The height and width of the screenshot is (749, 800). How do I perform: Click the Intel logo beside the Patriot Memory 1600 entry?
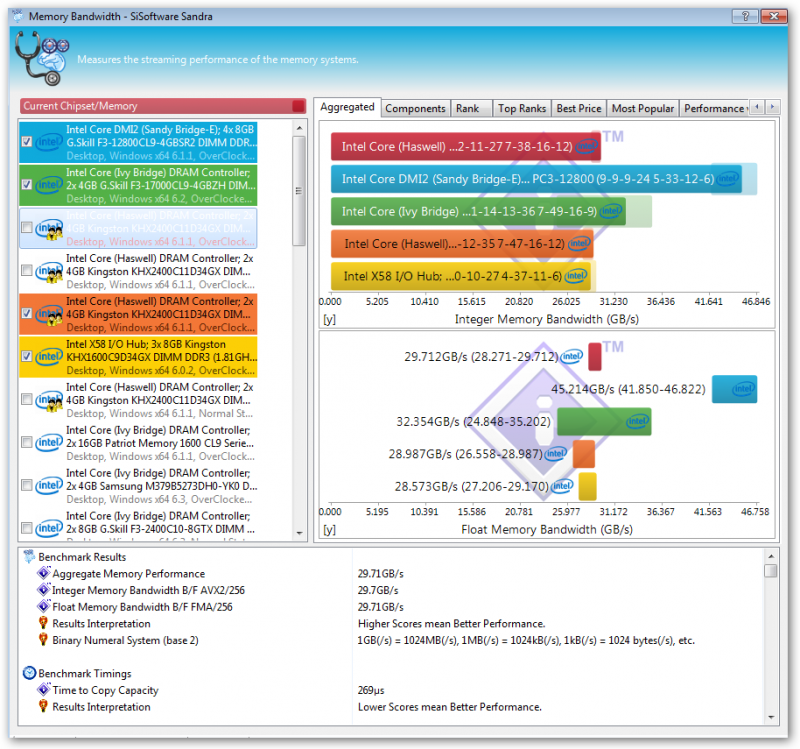(x=48, y=443)
